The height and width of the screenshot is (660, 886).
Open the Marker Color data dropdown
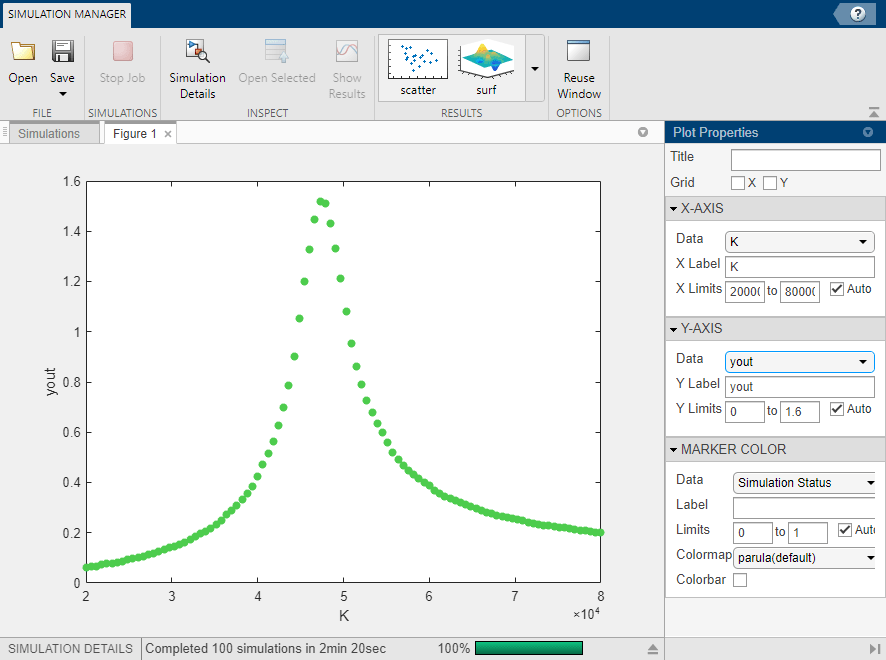803,482
